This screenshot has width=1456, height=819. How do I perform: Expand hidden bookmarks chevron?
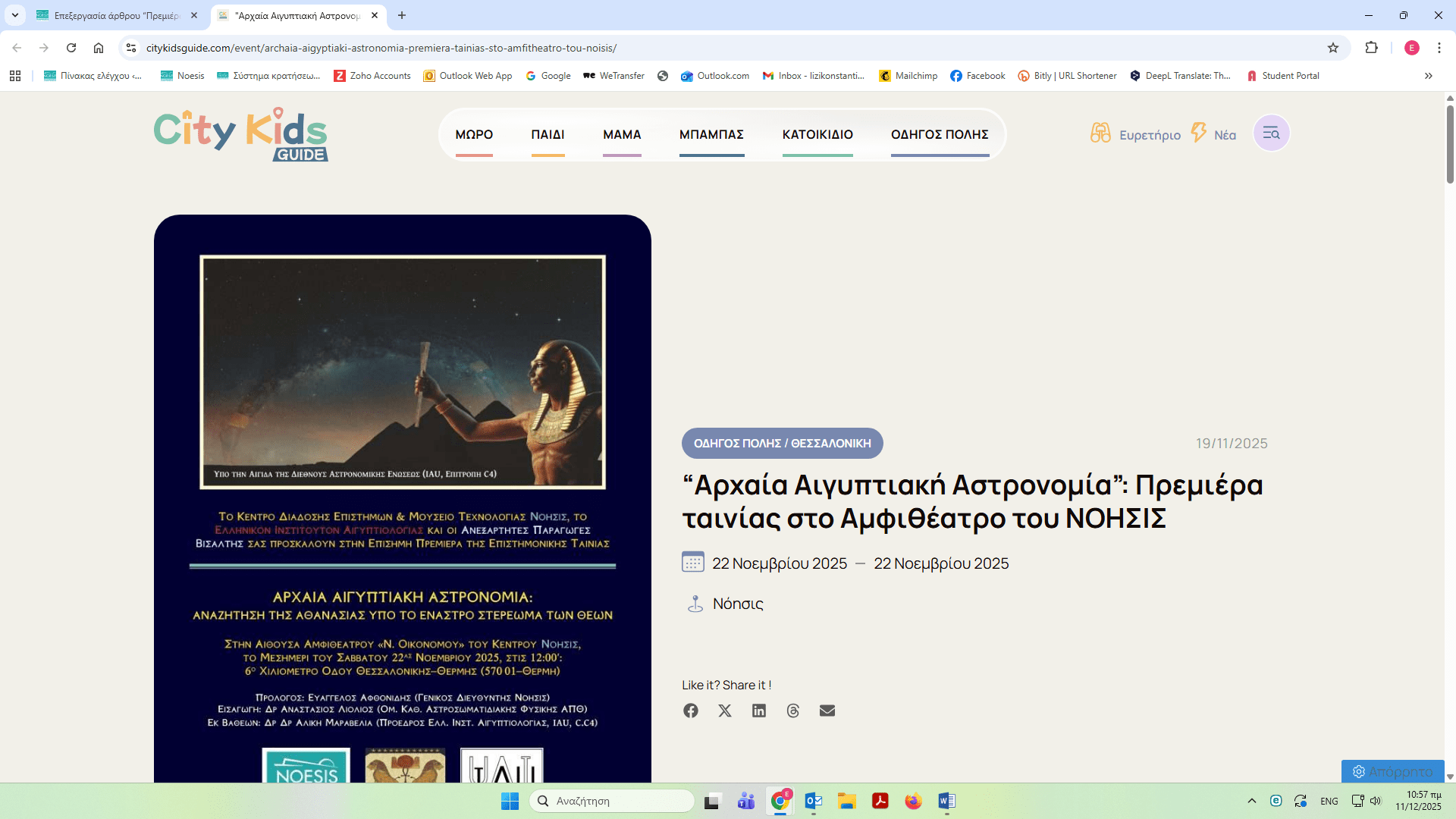1429,76
